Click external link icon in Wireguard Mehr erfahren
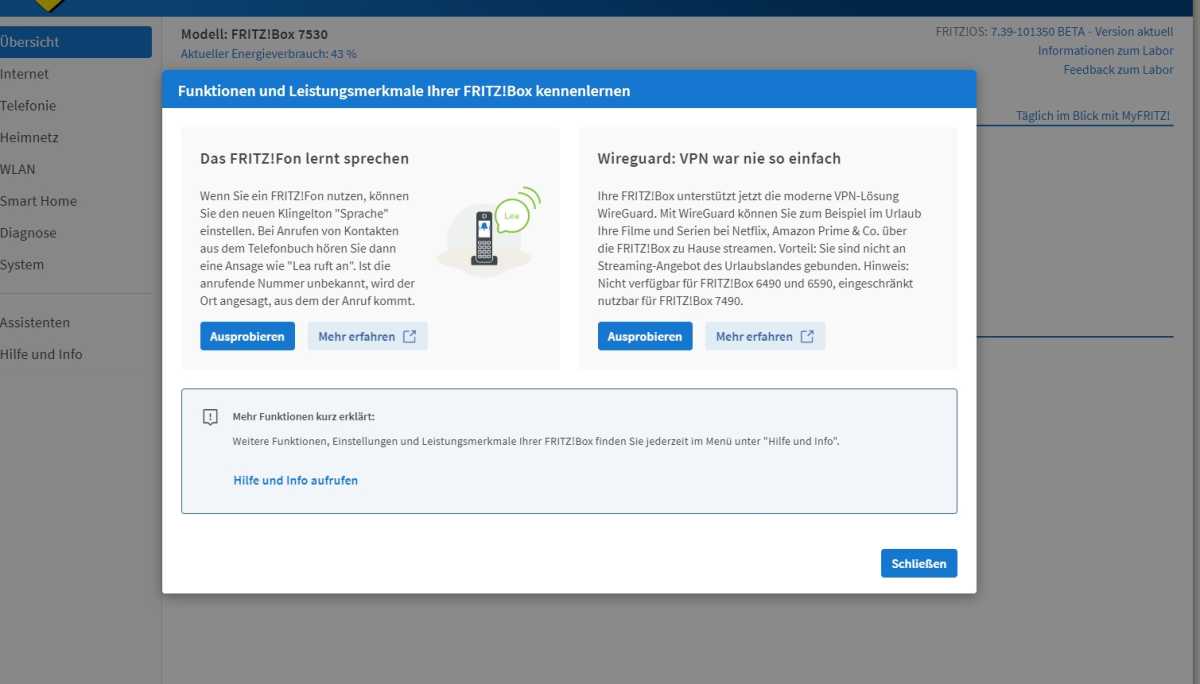 (807, 336)
